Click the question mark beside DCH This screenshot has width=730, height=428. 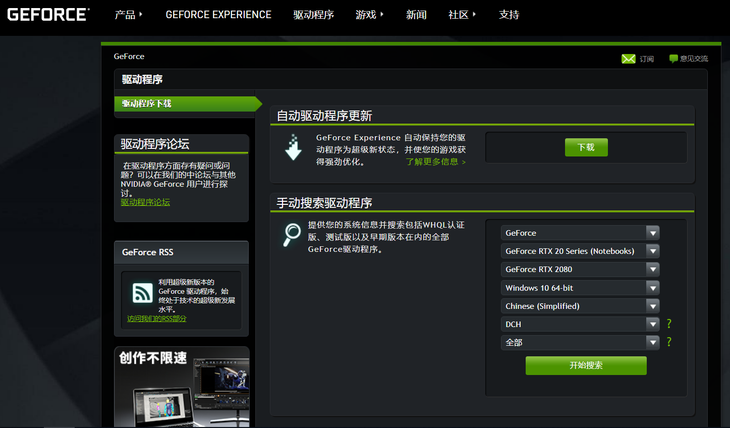point(669,324)
